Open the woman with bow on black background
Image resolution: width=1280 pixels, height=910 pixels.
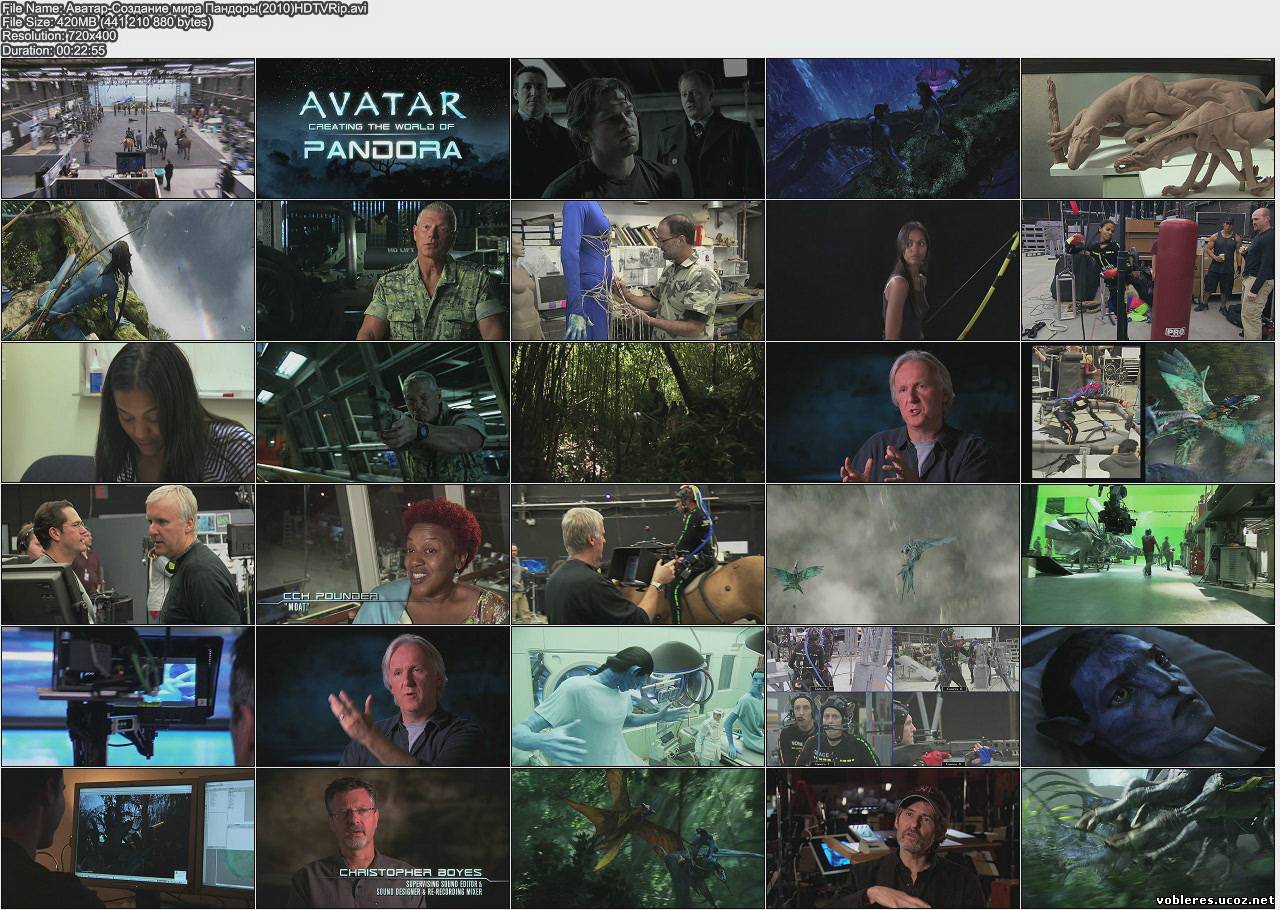pos(893,270)
